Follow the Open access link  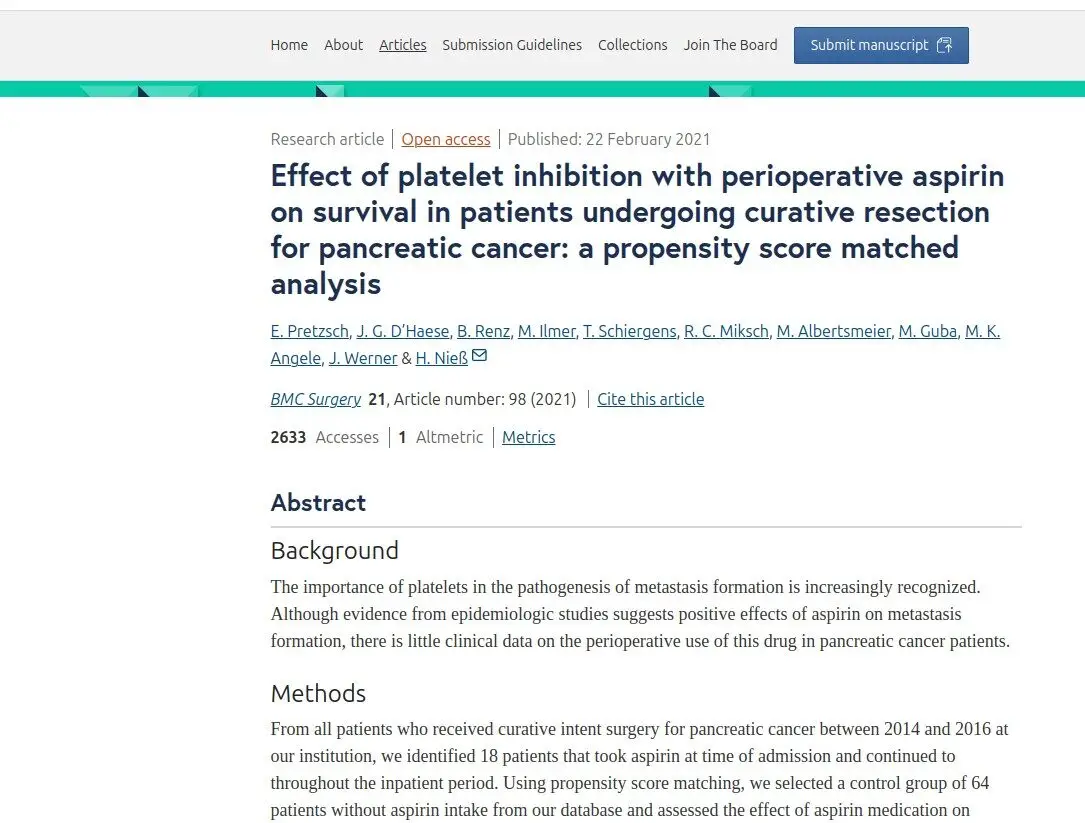446,139
